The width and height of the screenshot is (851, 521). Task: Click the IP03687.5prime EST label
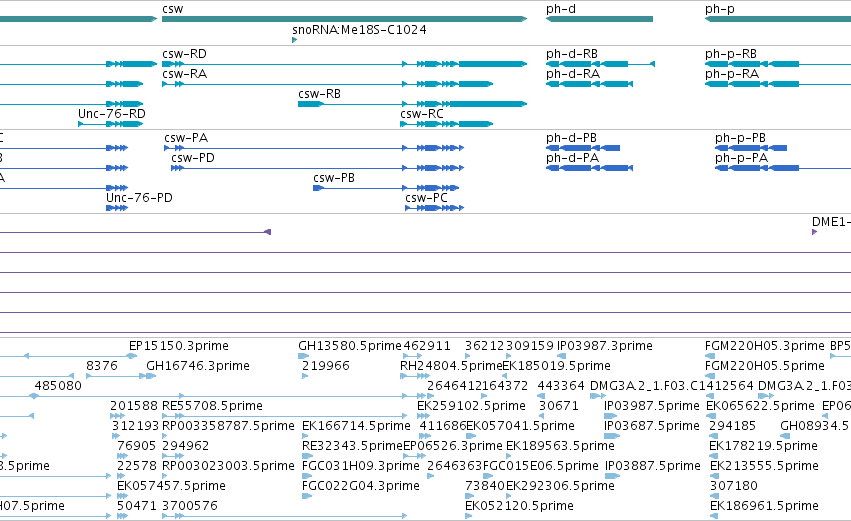(652, 426)
